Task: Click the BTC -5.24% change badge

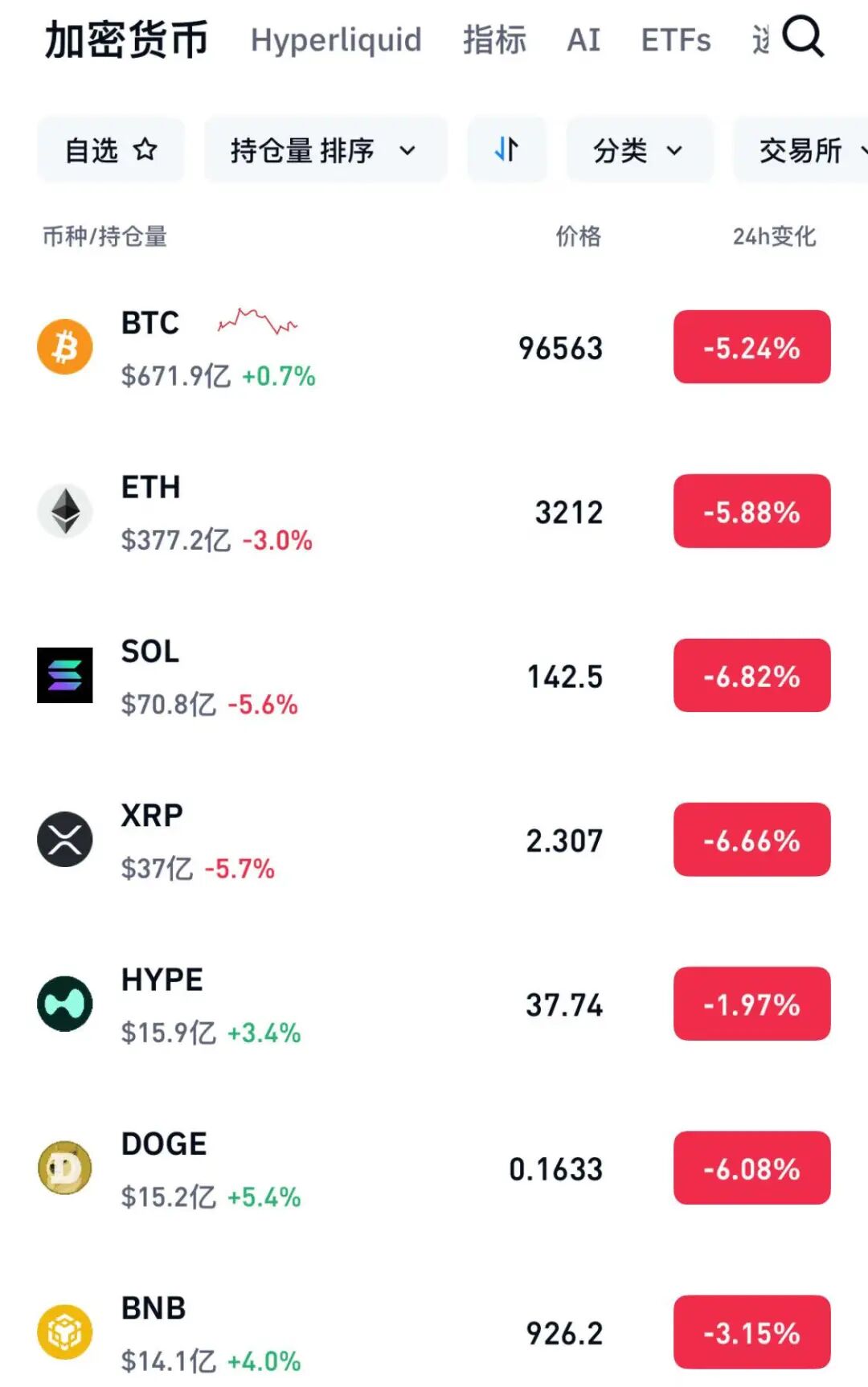Action: (x=751, y=347)
